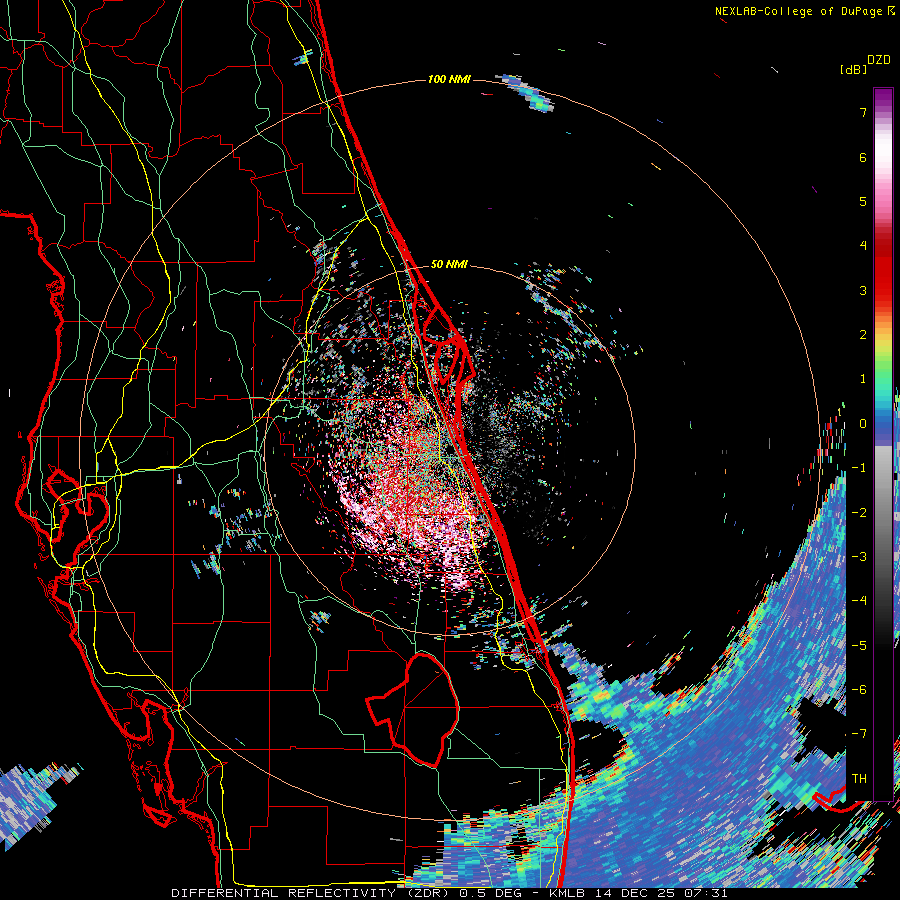Click the vertical ZDR color bar legend
This screenshot has width=900, height=900.
[883, 444]
